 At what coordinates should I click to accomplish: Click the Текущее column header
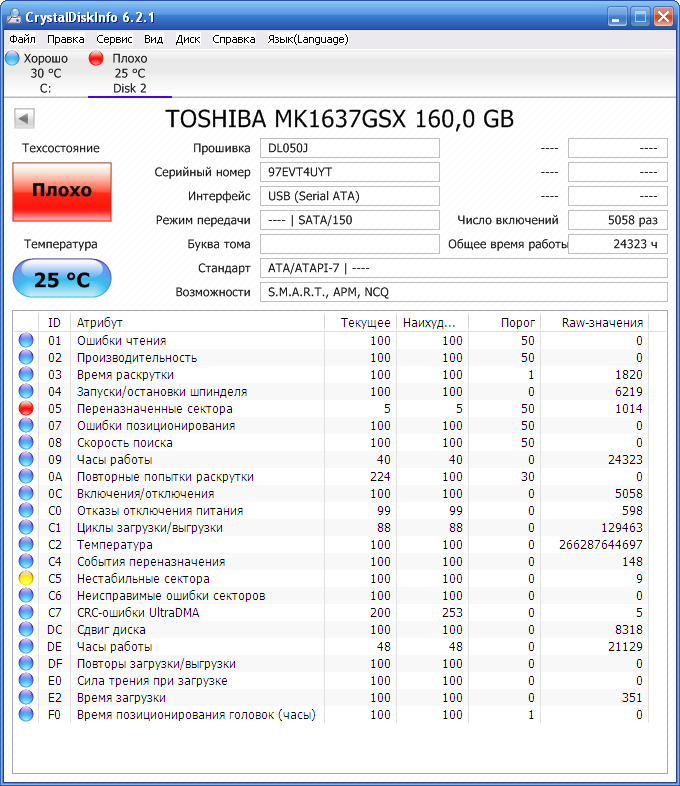click(x=360, y=322)
